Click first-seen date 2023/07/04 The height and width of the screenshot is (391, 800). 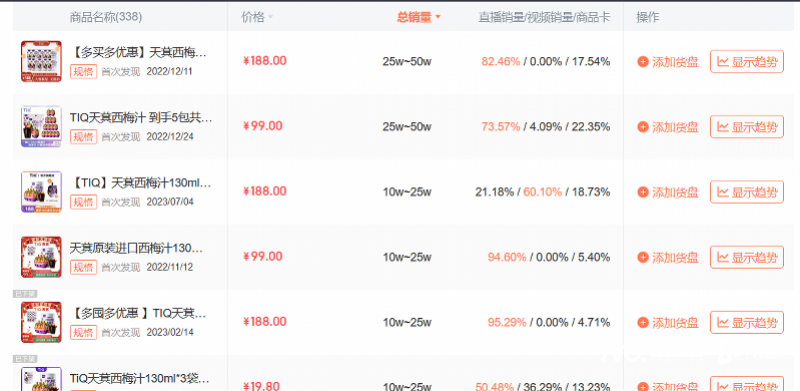(170, 202)
